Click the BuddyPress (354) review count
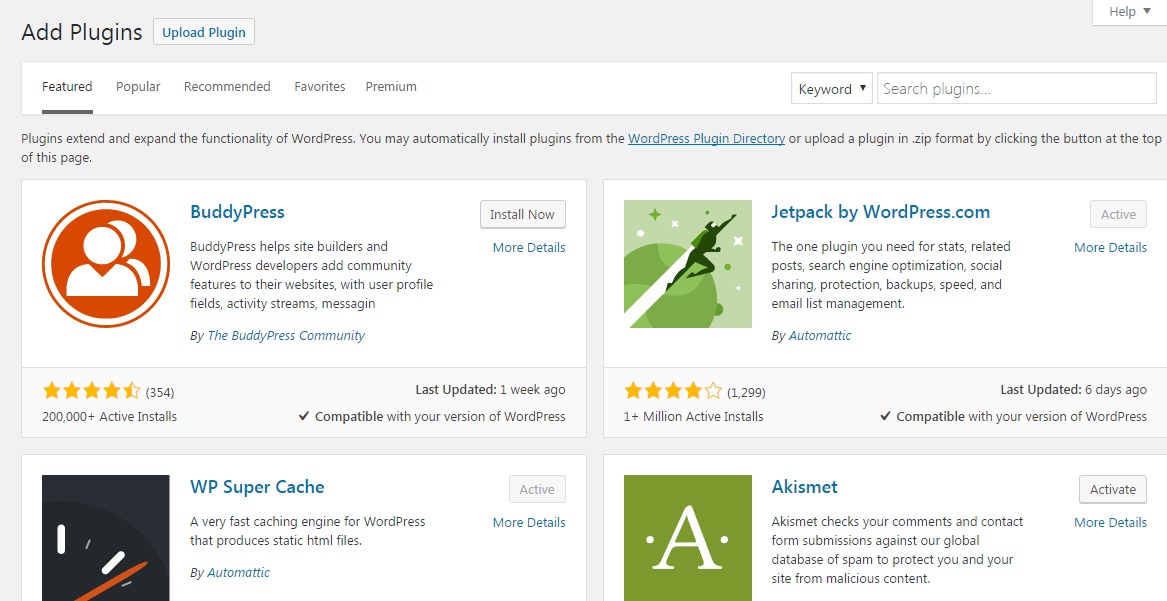 (x=160, y=392)
